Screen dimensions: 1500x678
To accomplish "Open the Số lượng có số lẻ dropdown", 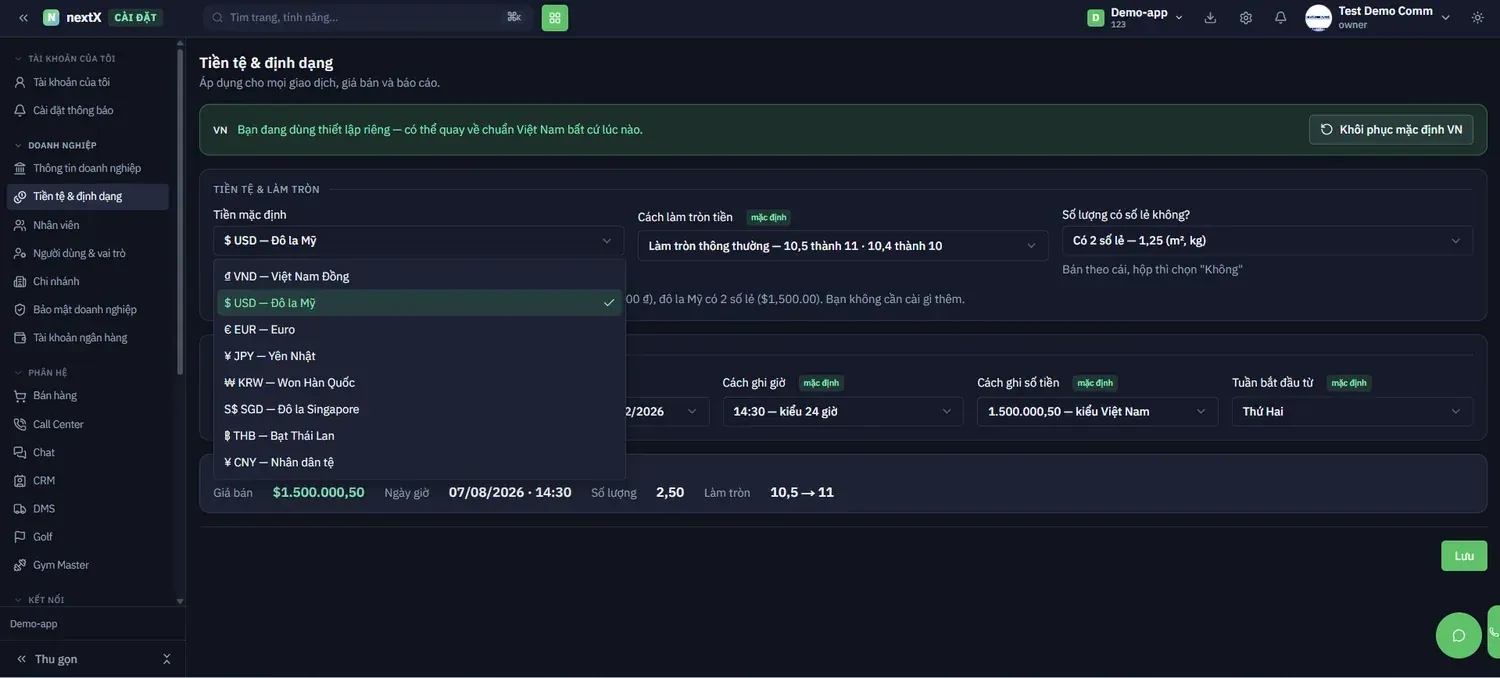I will click(x=1267, y=240).
